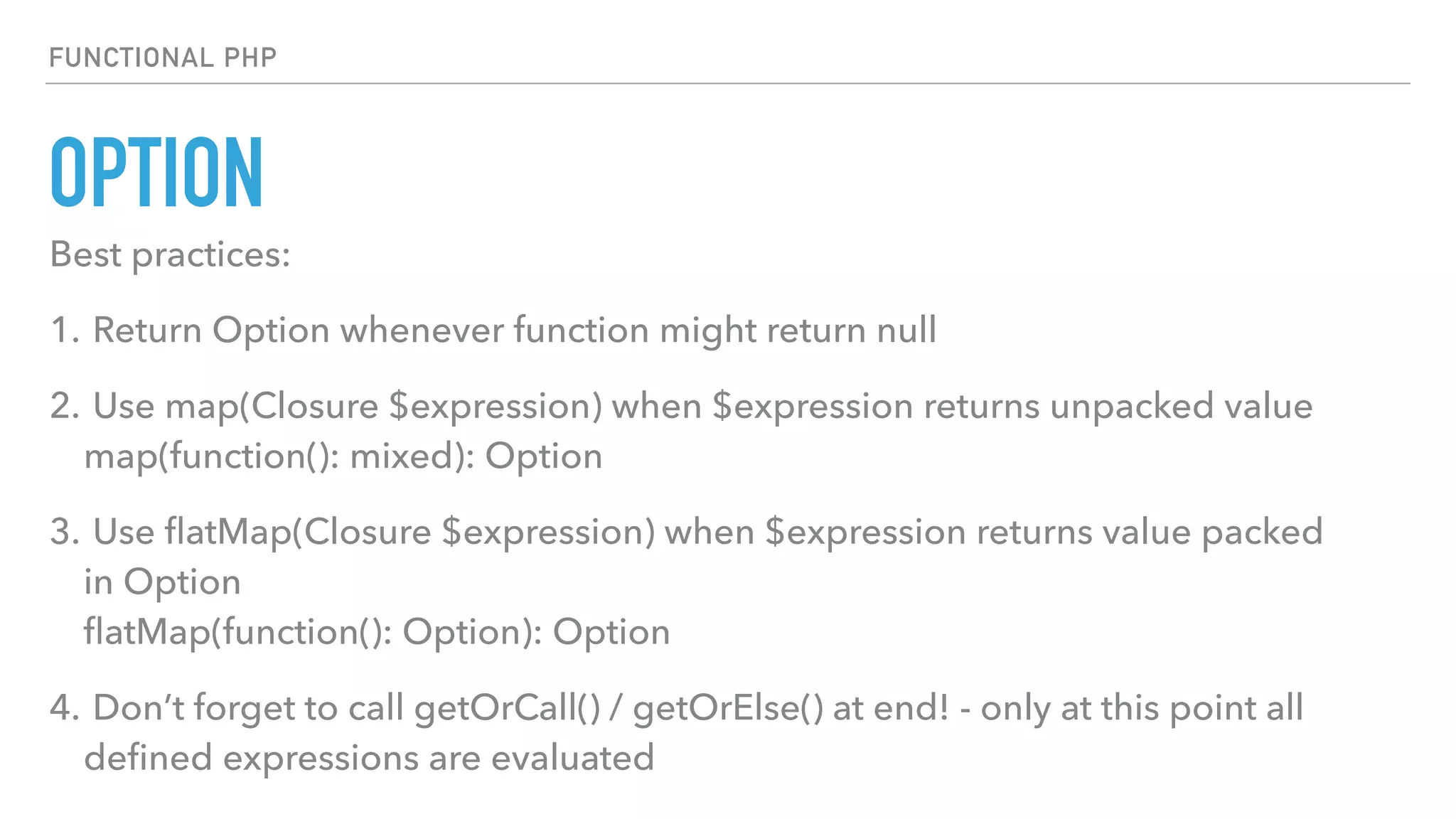This screenshot has height=819, width=1456.
Task: Click 'only at this point all' phrase
Action: (1142, 708)
